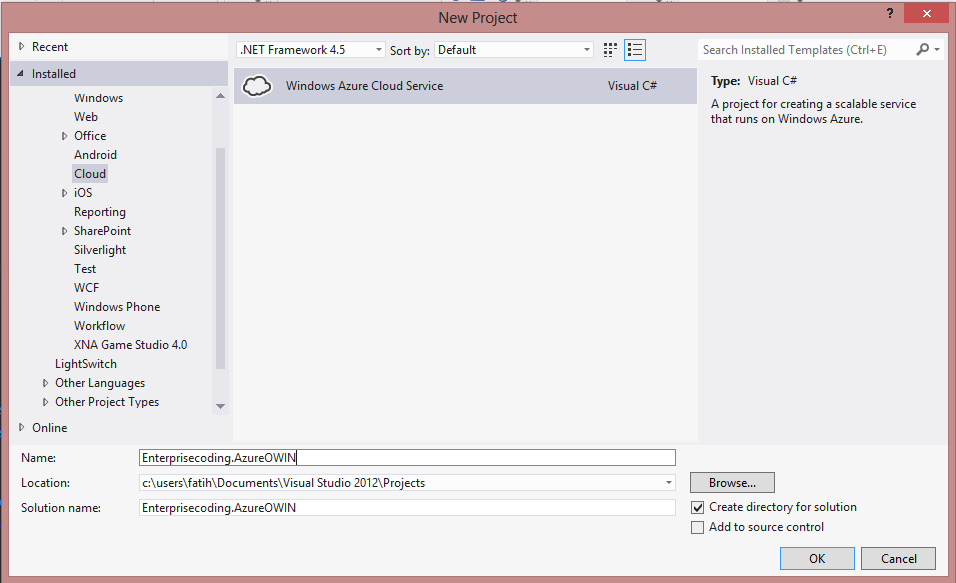Select the Workflow template category
956x583 pixels.
pyautogui.click(x=99, y=326)
